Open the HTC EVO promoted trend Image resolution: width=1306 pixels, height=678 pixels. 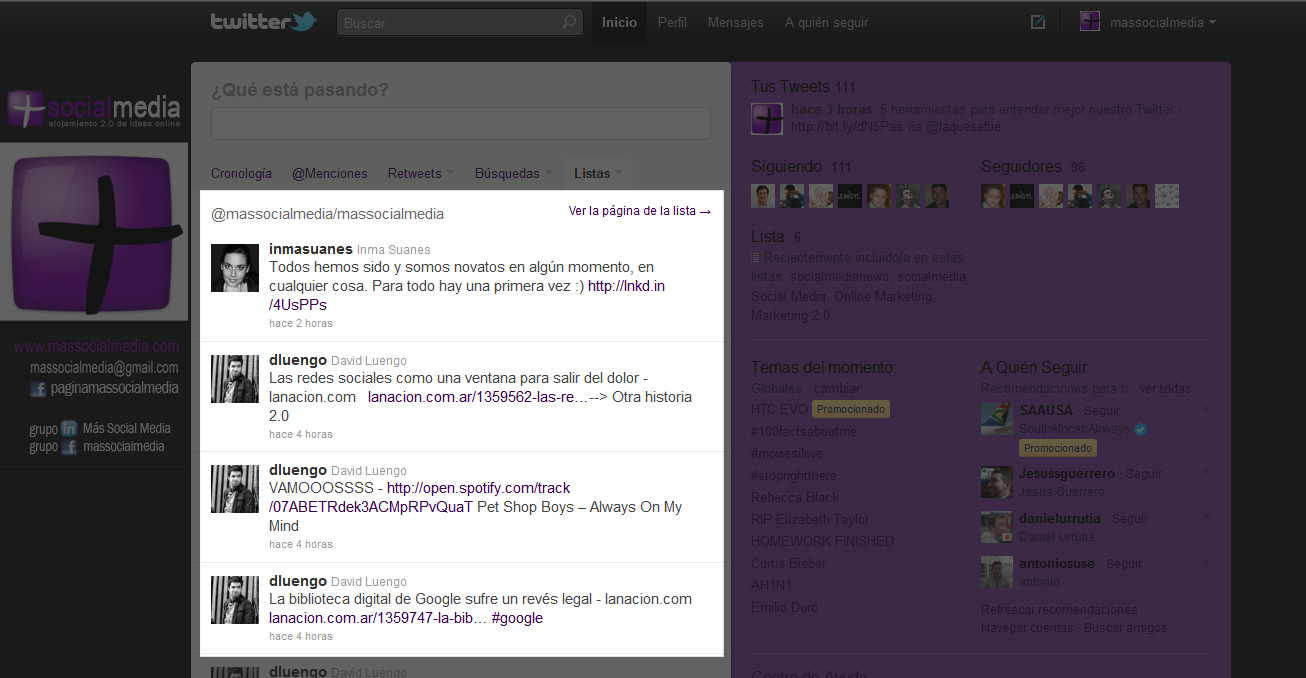point(778,409)
